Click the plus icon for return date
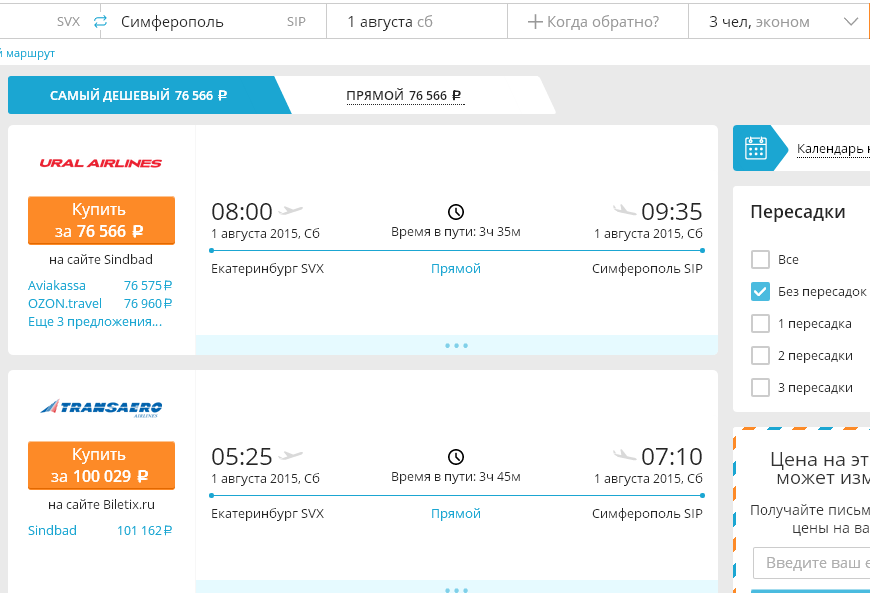This screenshot has height=593, width=870. coord(535,22)
